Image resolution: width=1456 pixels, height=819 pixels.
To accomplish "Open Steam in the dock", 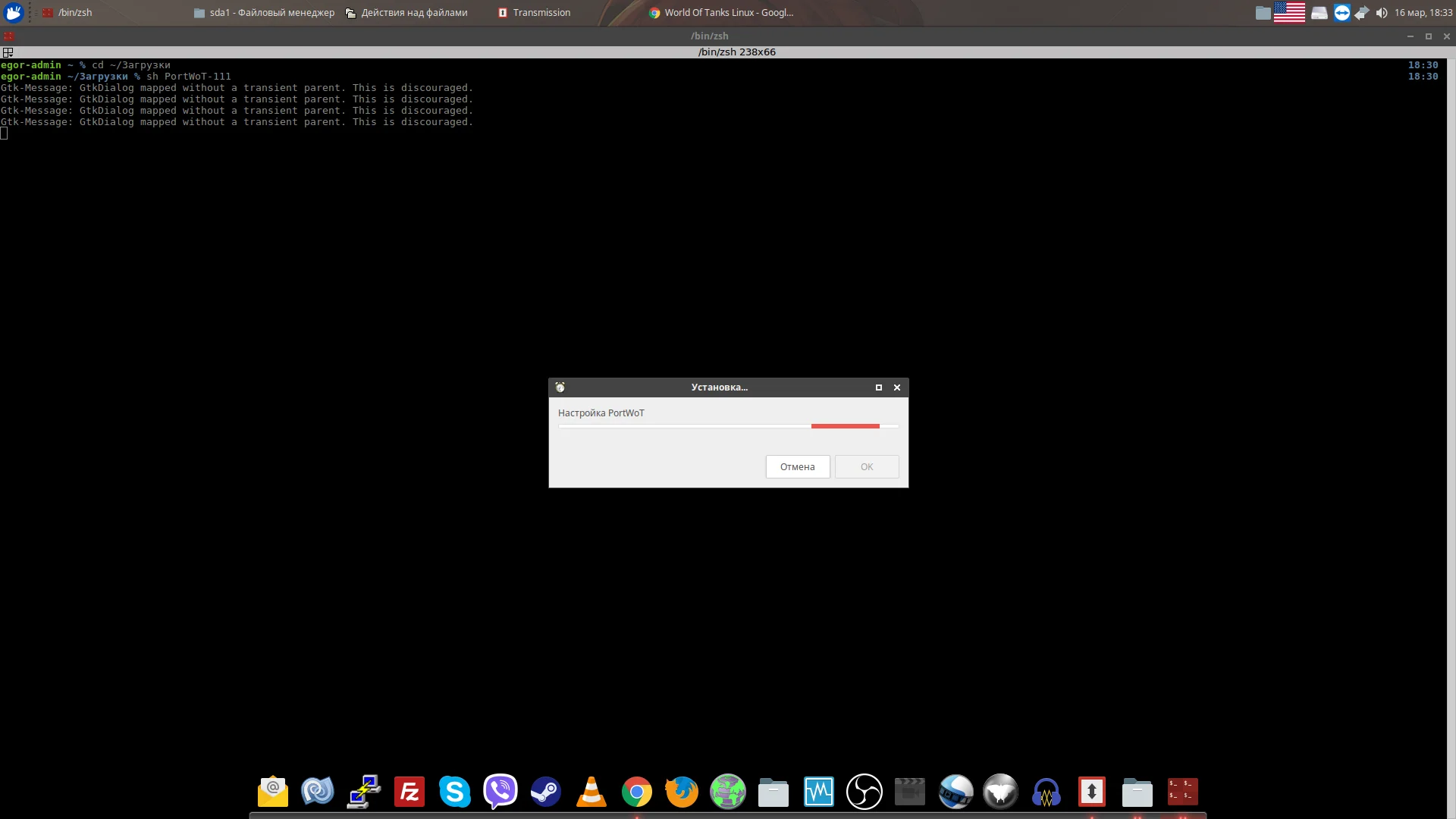I will click(x=546, y=792).
